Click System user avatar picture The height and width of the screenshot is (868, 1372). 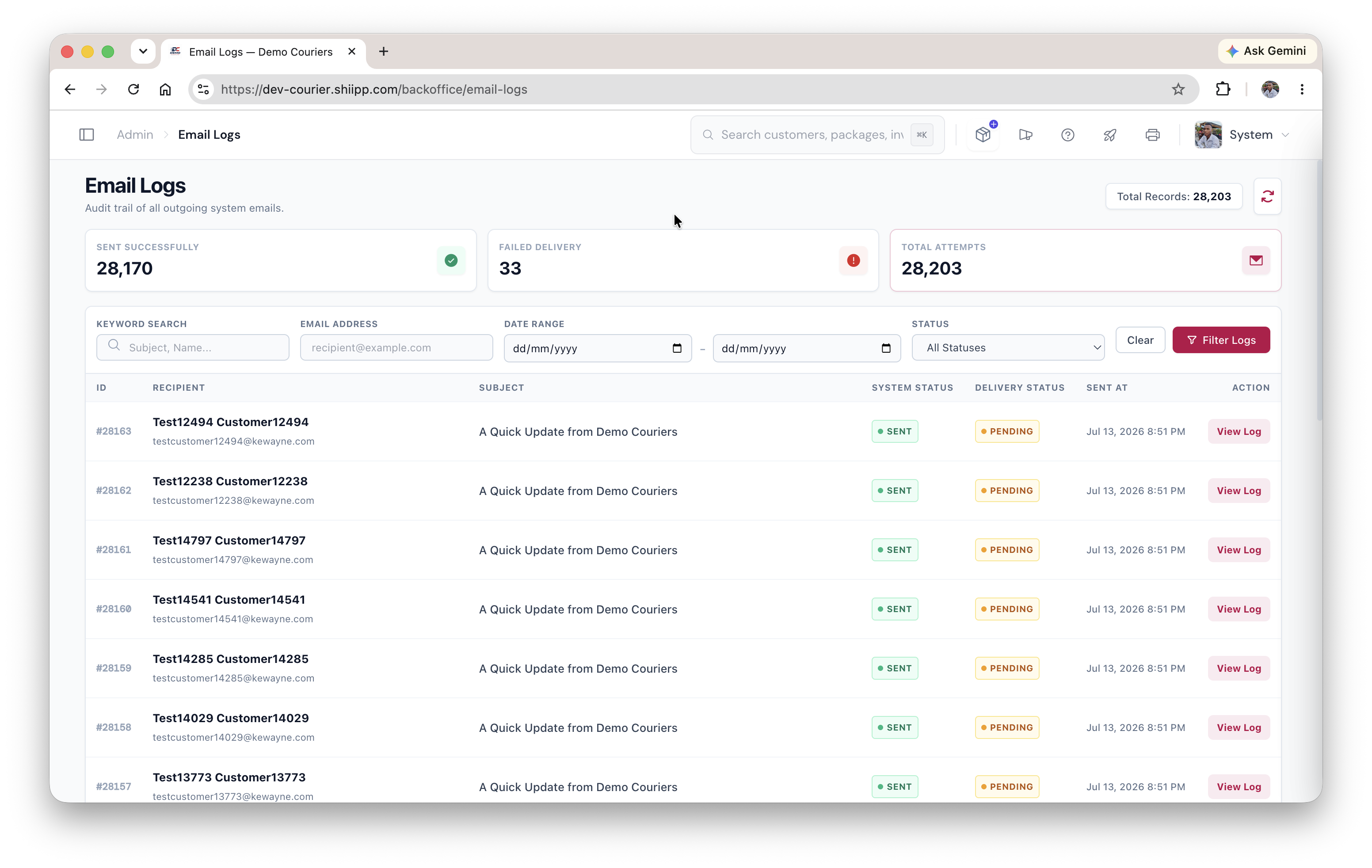(1208, 135)
